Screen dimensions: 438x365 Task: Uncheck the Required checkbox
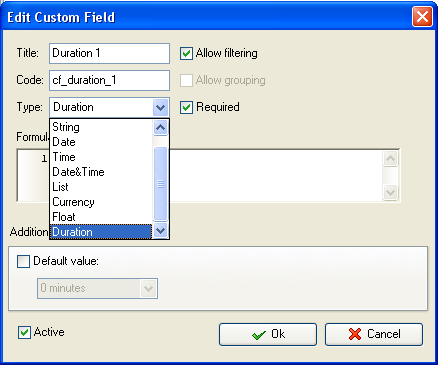[186, 107]
